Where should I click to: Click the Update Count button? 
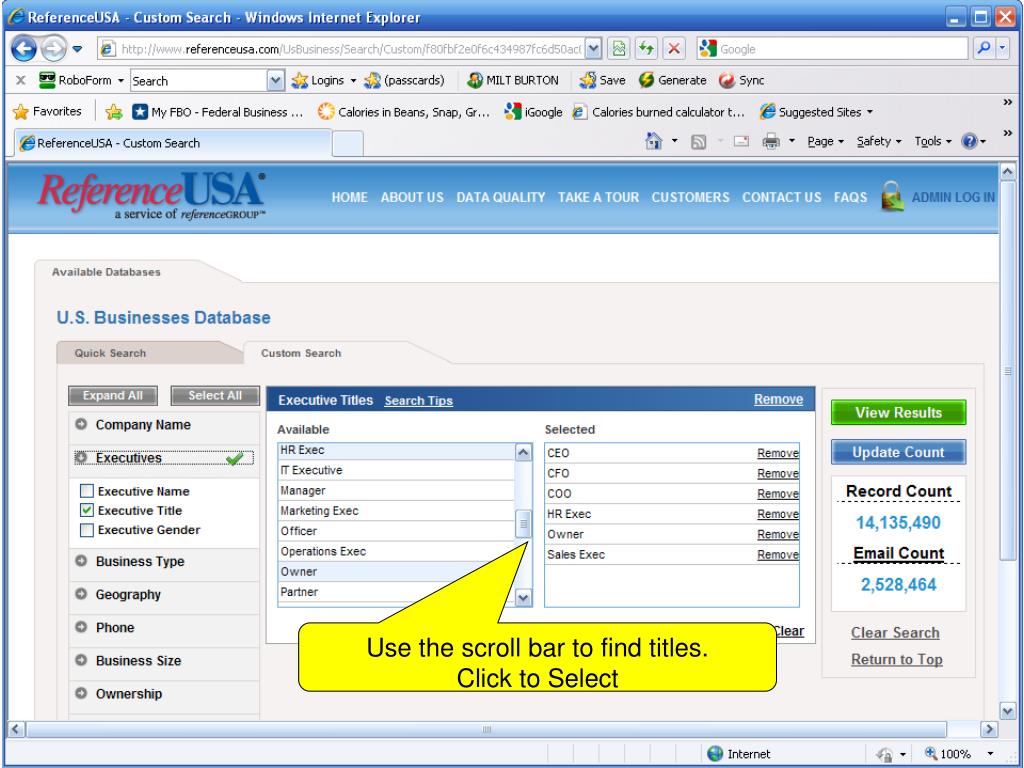(899, 452)
